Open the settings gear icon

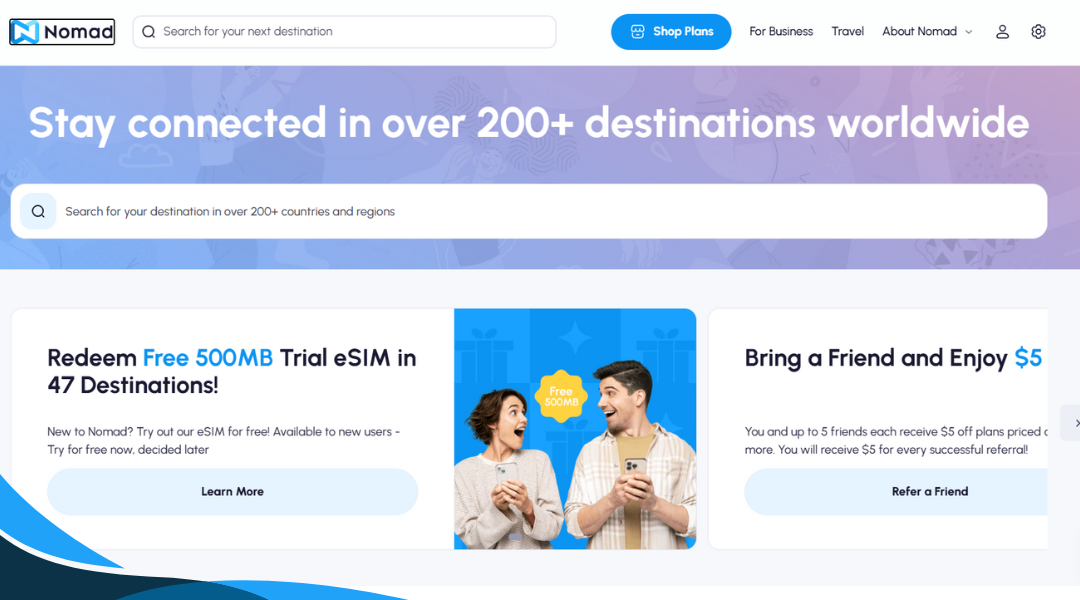pos(1038,32)
